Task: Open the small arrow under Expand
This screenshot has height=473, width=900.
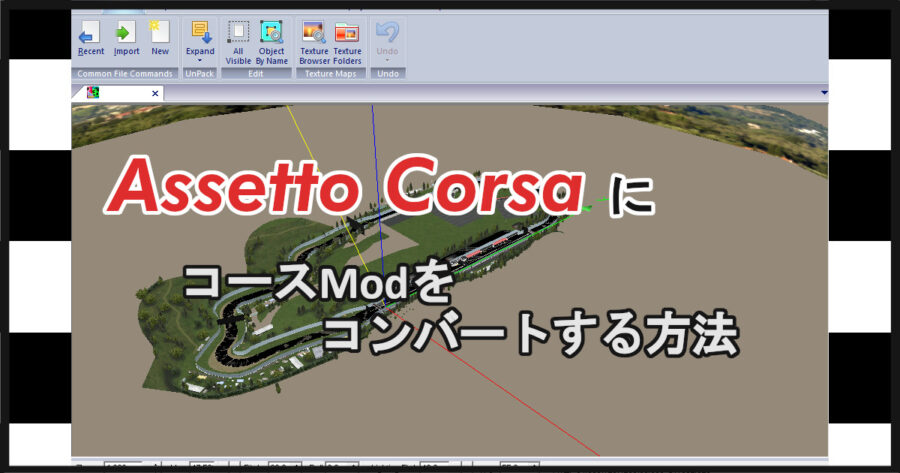Action: [x=200, y=60]
